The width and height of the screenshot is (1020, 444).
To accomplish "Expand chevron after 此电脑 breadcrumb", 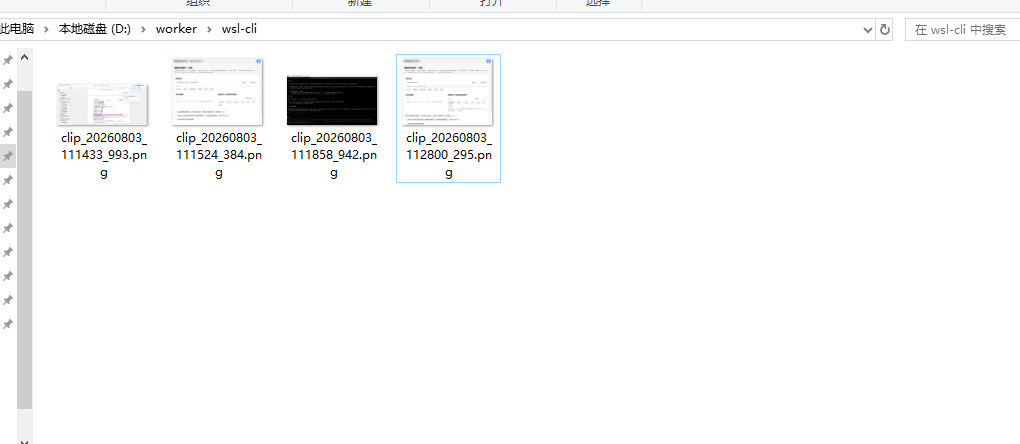I will point(46,29).
